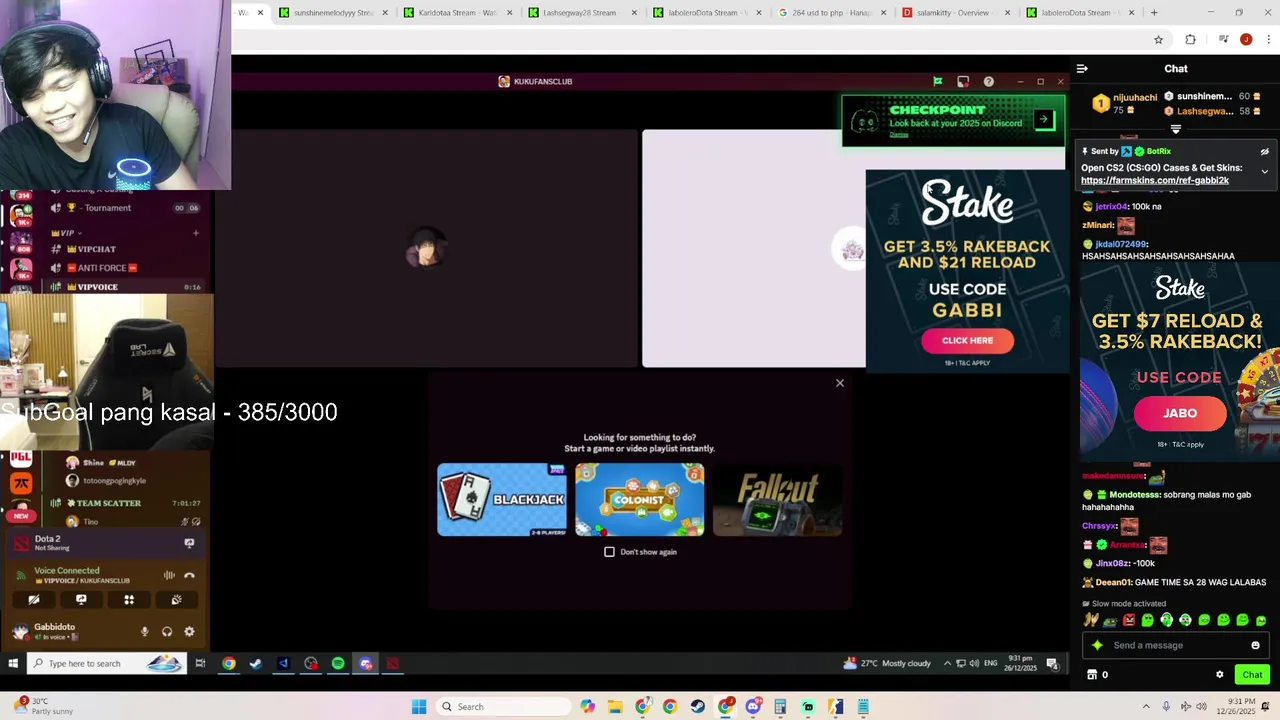Open the Fnatic server icon
The image size is (1280, 720).
point(21,485)
